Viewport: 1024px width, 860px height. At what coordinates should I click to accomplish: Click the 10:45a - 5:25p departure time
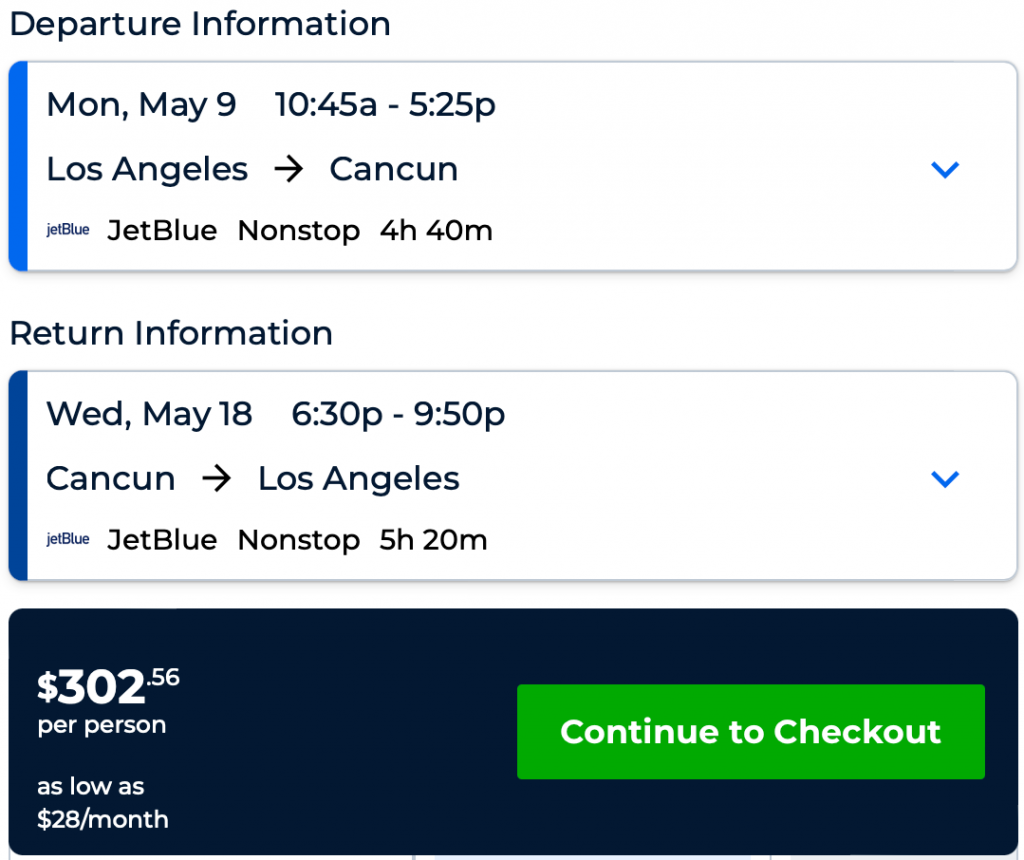click(385, 105)
